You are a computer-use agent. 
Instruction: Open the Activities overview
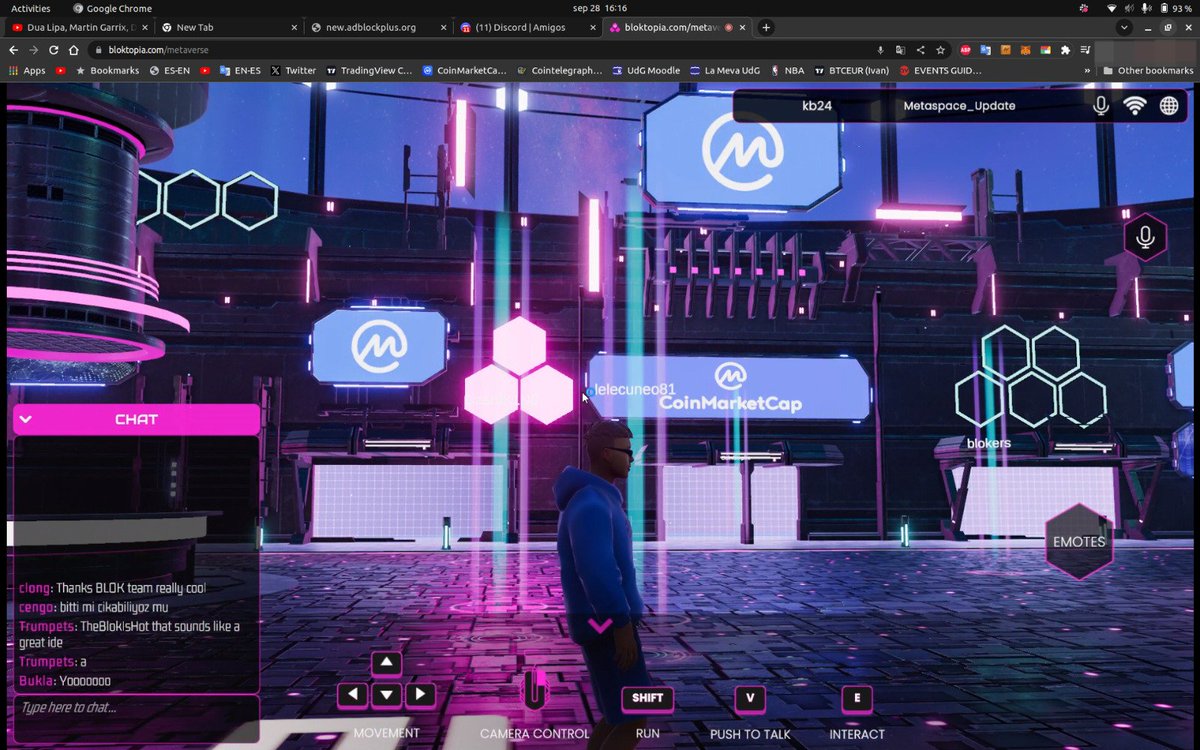30,8
